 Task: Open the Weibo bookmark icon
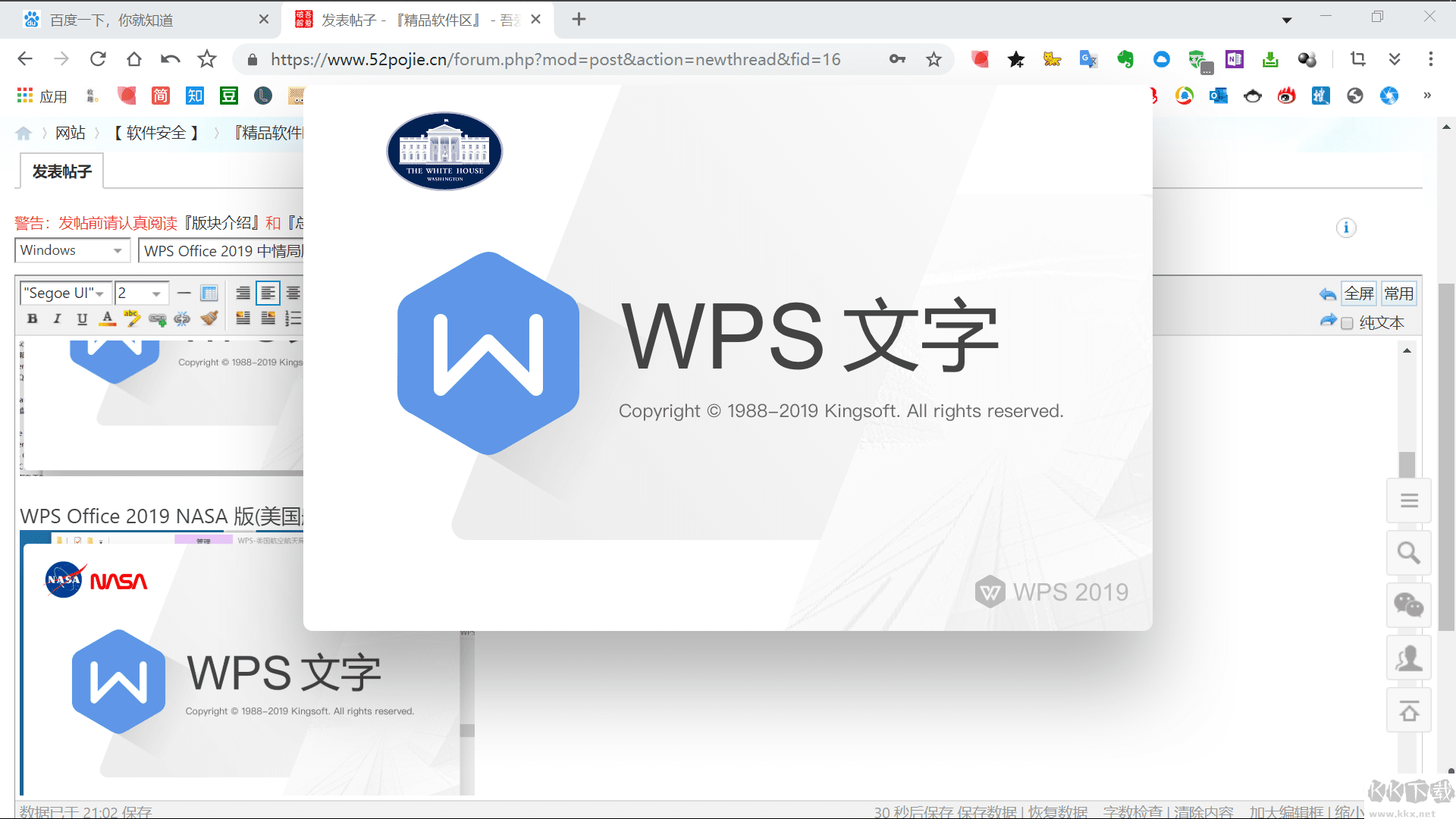point(1287,96)
